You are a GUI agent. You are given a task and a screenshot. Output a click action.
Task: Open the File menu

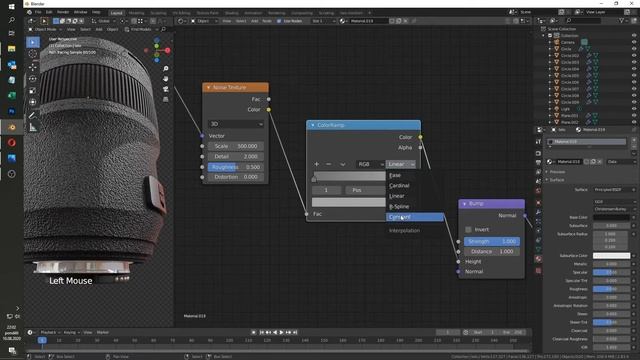(x=38, y=12)
